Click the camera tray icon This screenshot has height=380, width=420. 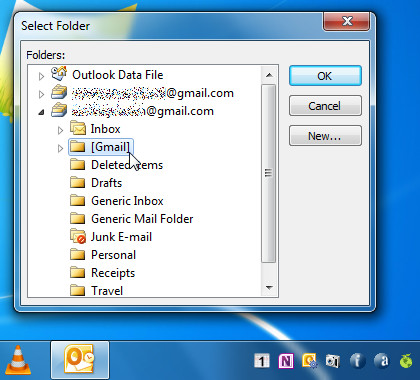tap(332, 361)
